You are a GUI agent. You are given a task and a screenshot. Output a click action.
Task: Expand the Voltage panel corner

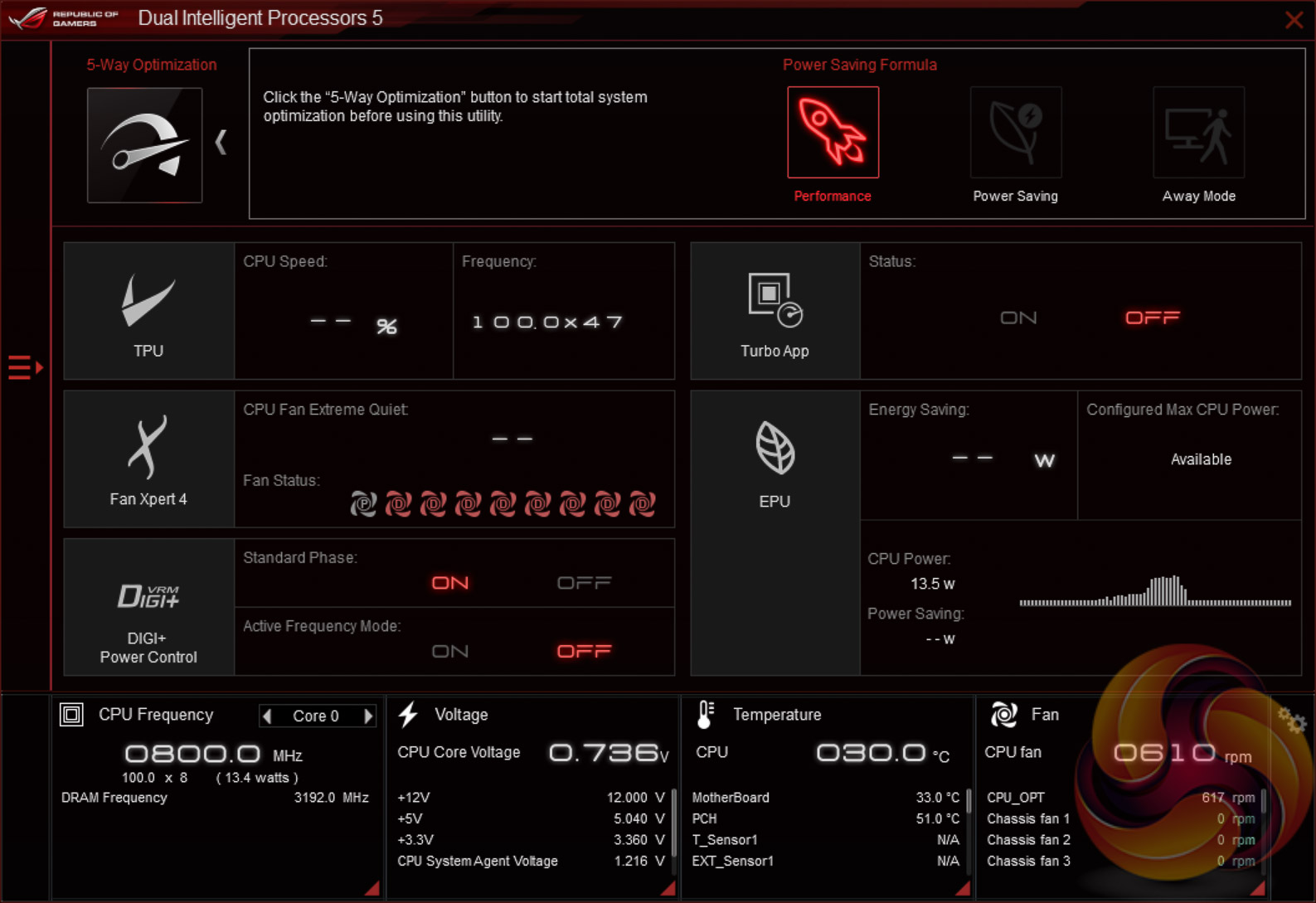point(668,888)
